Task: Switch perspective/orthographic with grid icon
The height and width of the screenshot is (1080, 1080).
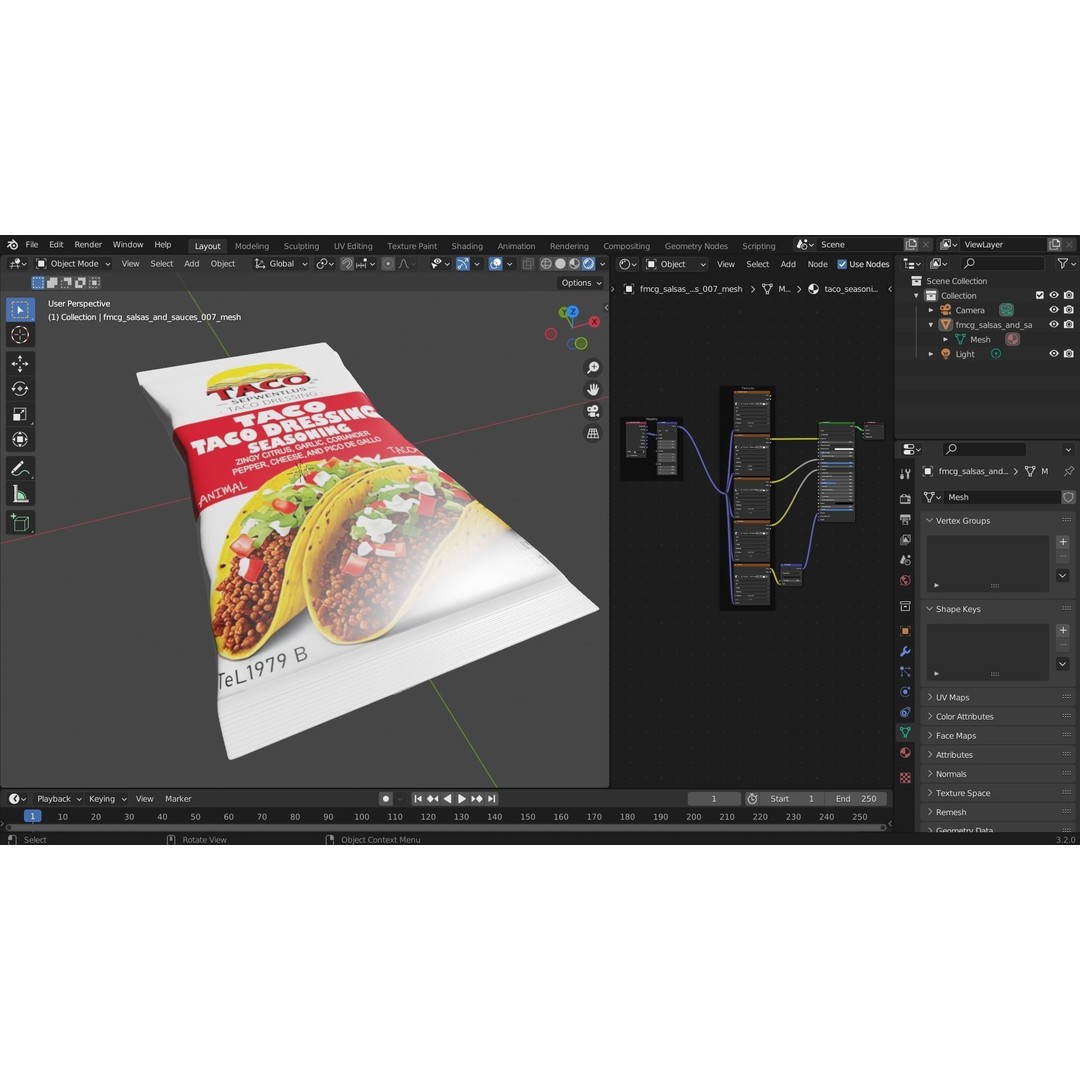Action: point(592,433)
